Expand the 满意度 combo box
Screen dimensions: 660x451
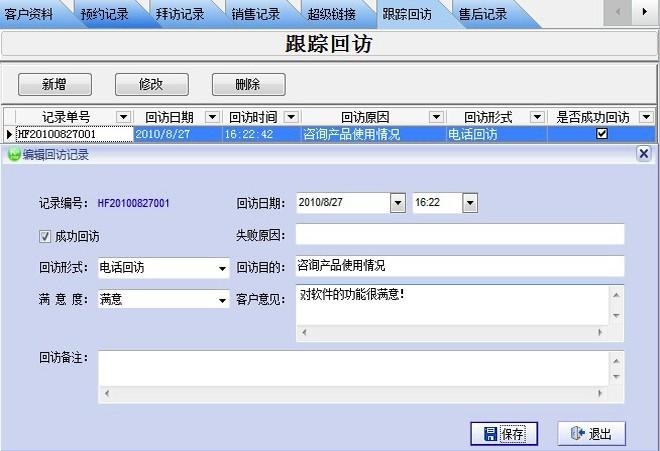coord(222,299)
